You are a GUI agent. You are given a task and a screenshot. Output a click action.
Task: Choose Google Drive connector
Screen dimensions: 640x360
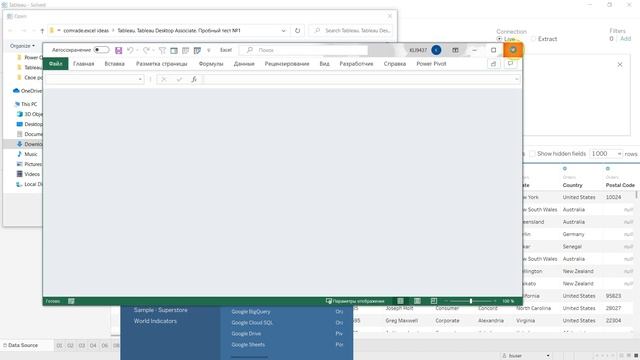coord(246,333)
